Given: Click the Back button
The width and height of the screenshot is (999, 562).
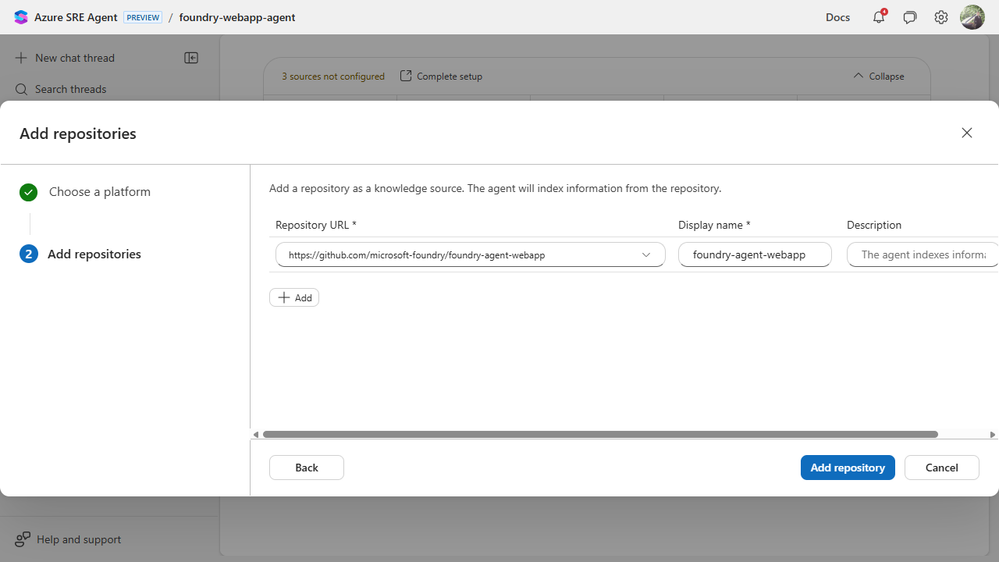Looking at the screenshot, I should point(306,468).
